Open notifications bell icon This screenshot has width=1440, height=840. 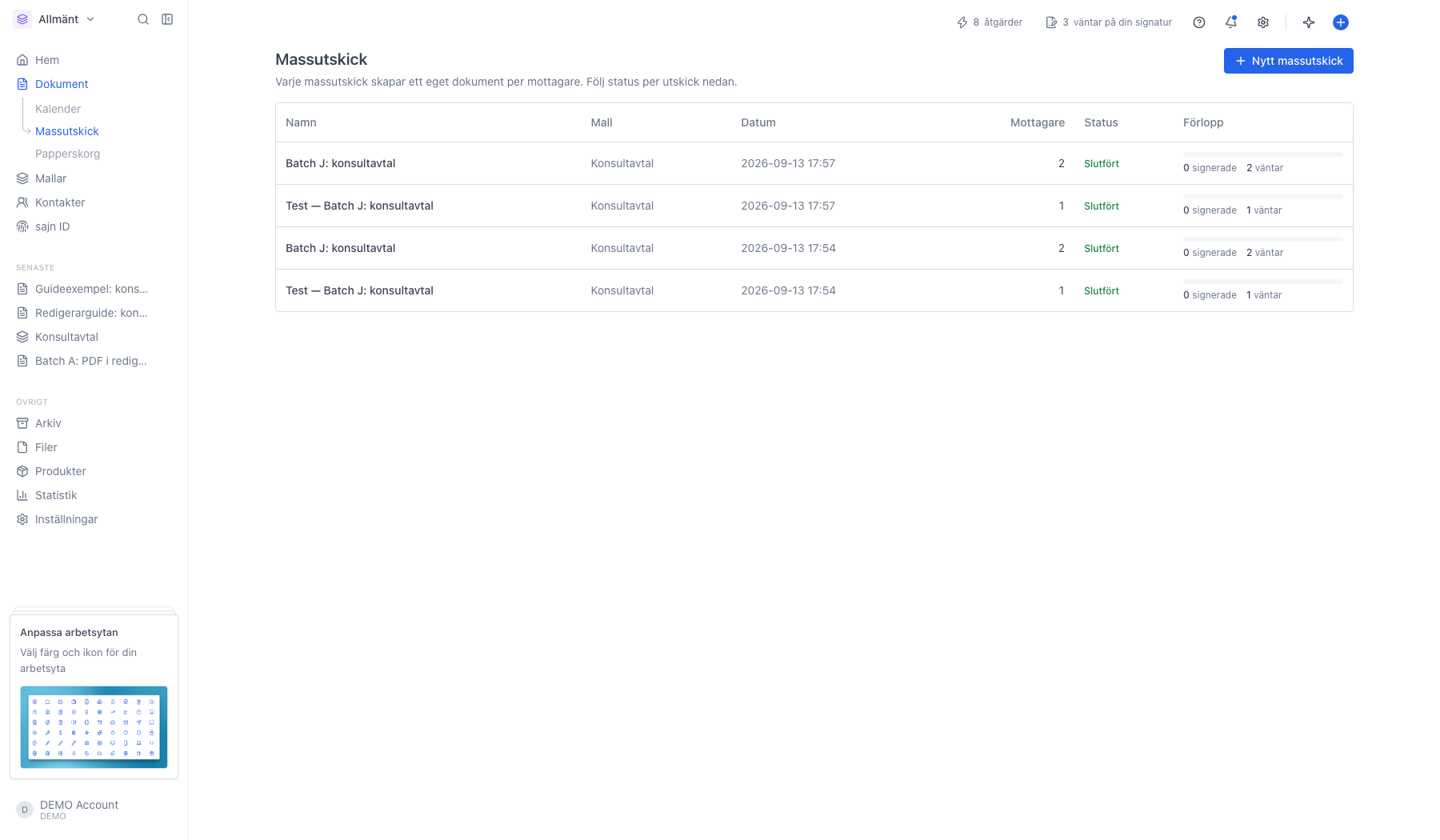point(1231,22)
